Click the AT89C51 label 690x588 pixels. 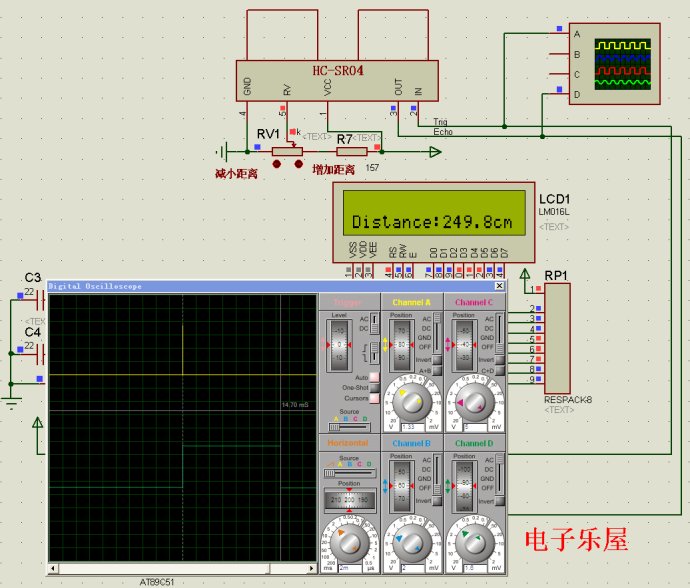pyautogui.click(x=157, y=582)
